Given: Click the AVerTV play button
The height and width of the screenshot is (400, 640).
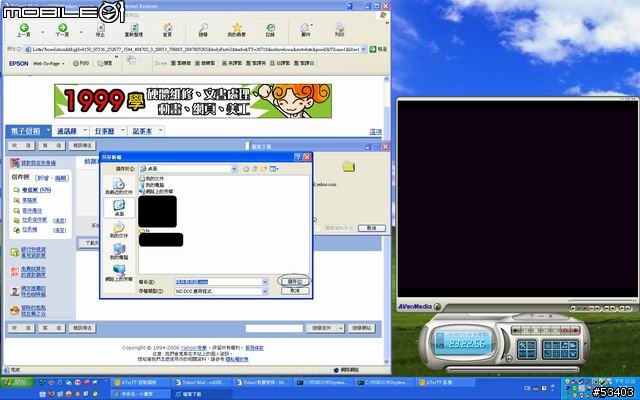Looking at the screenshot, I should click(516, 330).
